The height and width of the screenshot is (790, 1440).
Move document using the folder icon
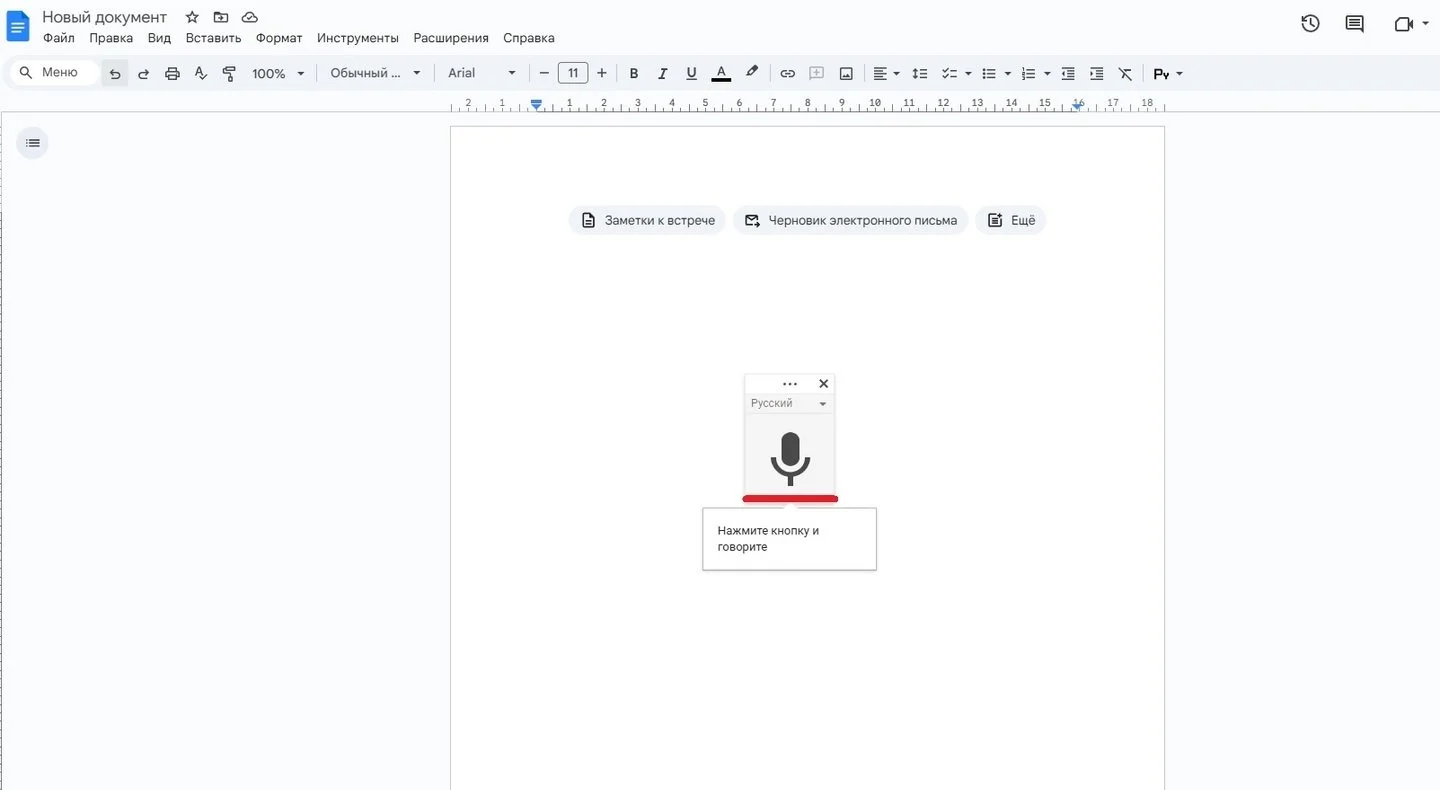tap(221, 17)
